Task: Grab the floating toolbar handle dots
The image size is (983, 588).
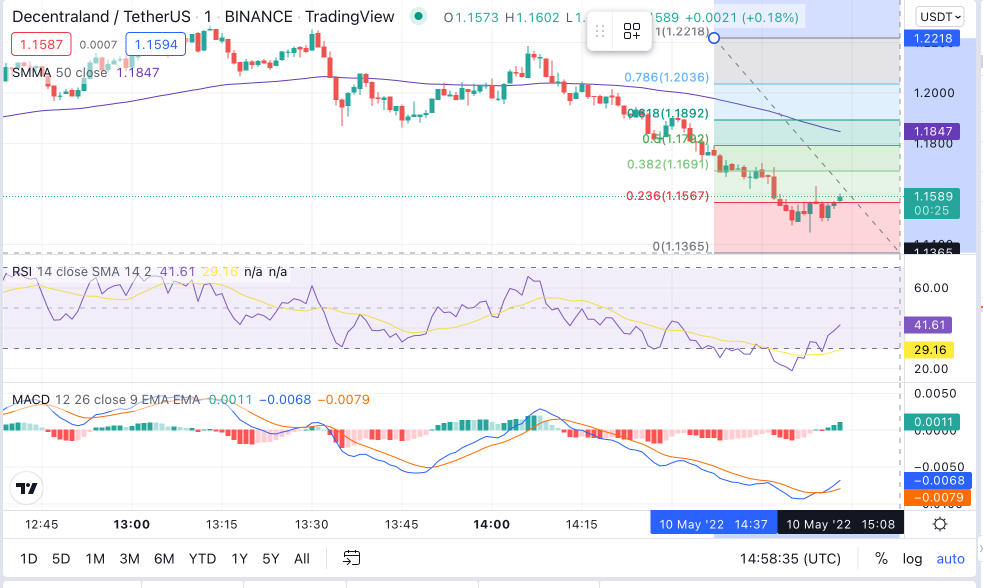Action: coord(600,31)
